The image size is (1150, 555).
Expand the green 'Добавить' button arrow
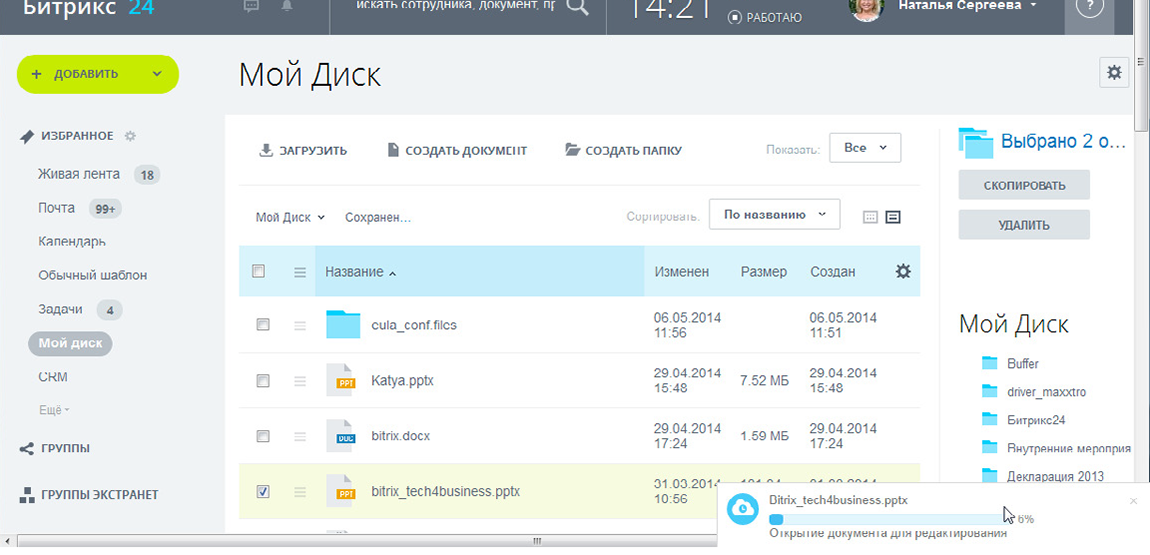[x=157, y=74]
